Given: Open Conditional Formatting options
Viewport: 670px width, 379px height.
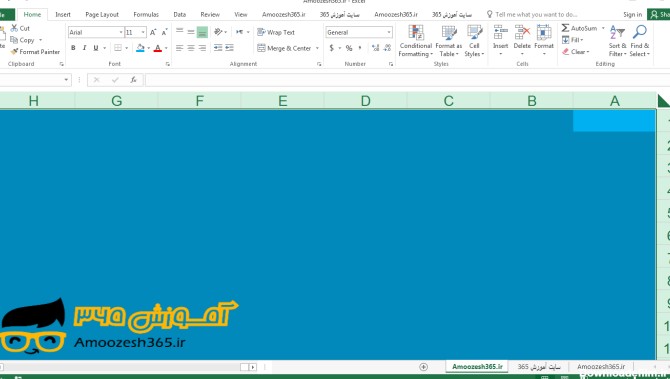Looking at the screenshot, I should point(416,41).
